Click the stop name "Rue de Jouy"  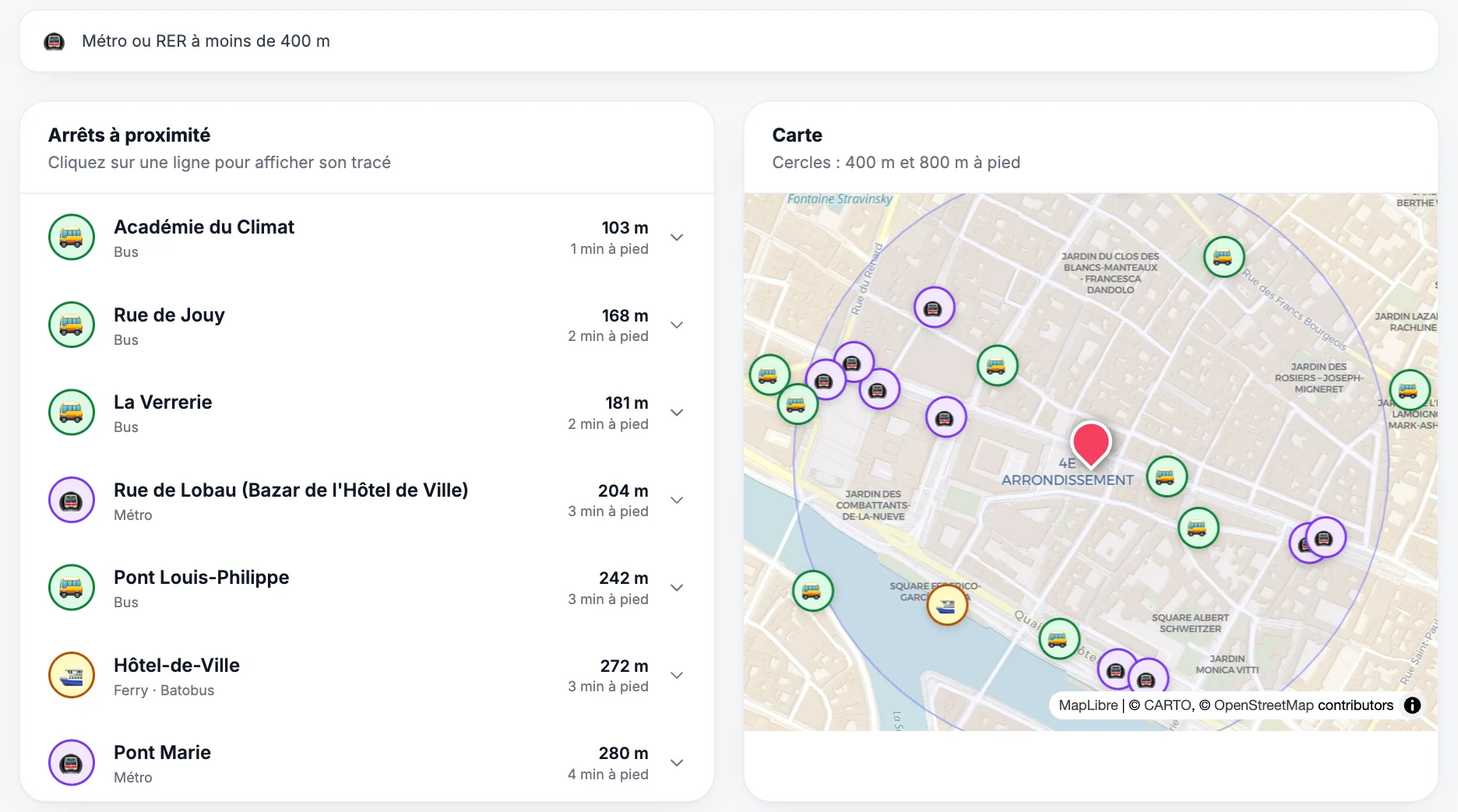pos(169,315)
